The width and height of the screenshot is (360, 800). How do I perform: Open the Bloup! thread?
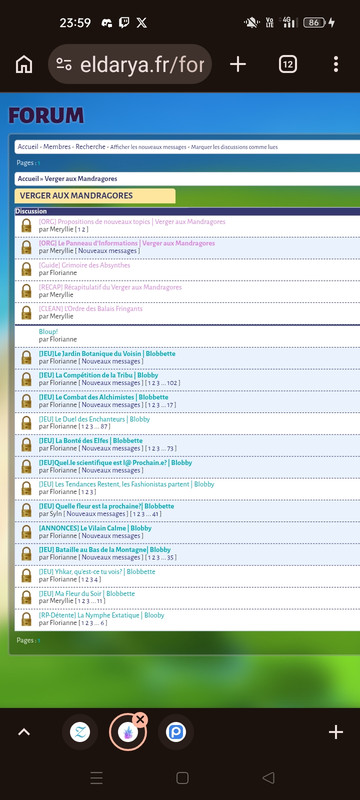coord(49,331)
